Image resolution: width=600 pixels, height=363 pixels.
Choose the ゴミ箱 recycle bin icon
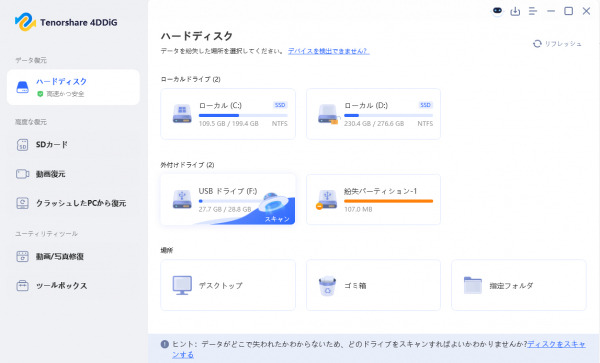coord(328,286)
